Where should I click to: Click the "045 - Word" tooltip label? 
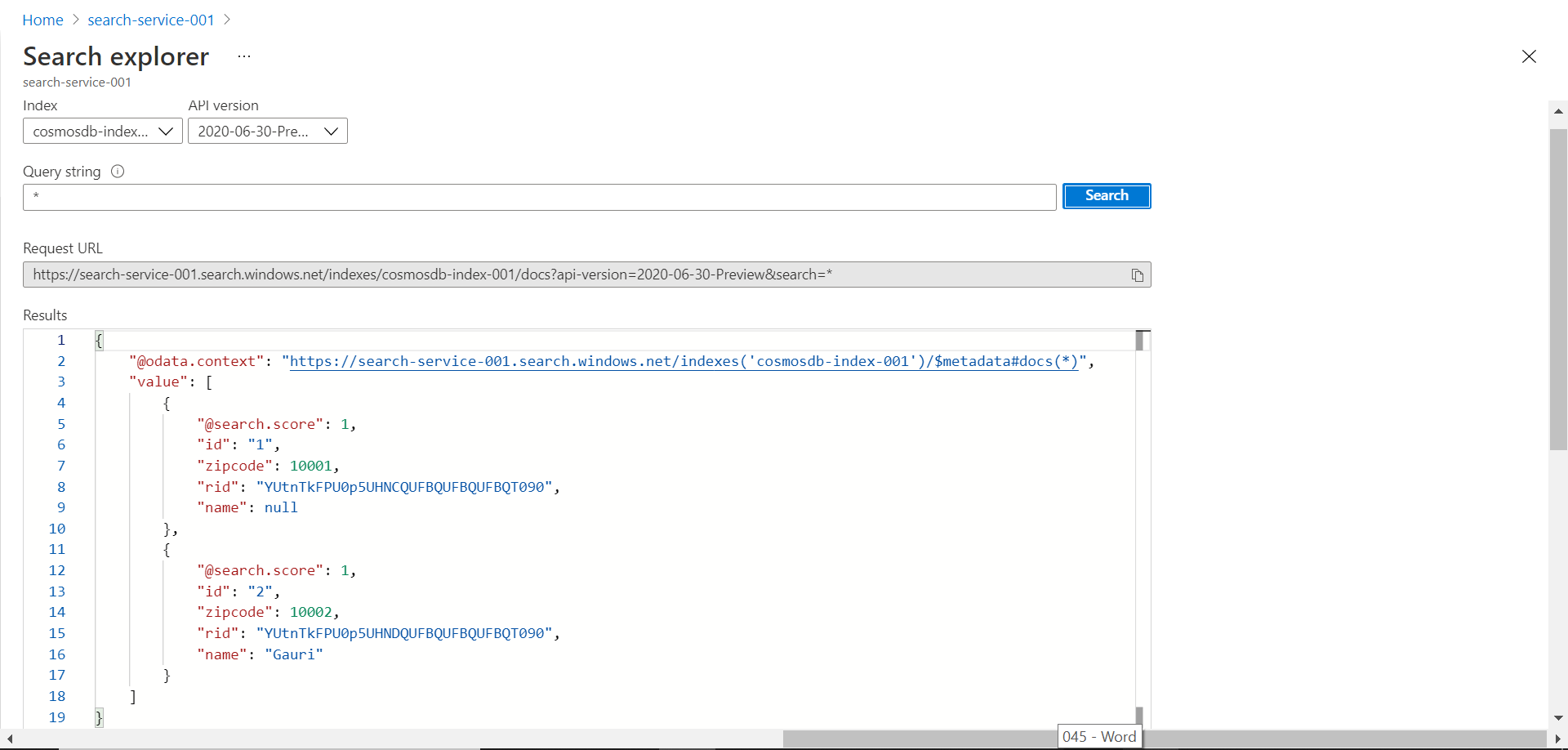(x=1099, y=737)
